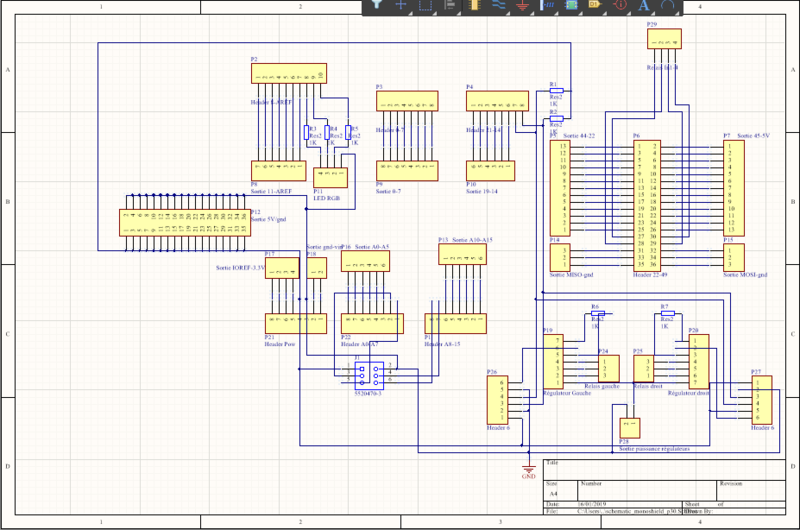Click the red directive marker icon
This screenshot has width=800, height=530.
[x=619, y=5]
